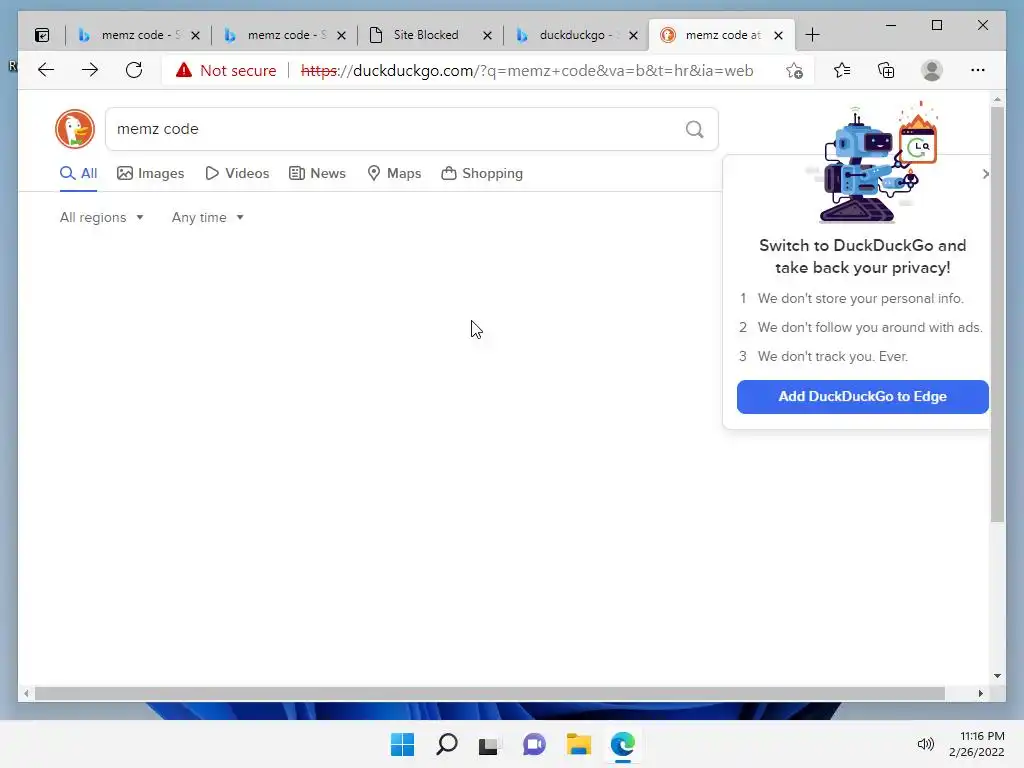This screenshot has height=768, width=1024.
Task: Dismiss the Switch to DuckDuckGo panel
Action: (985, 174)
